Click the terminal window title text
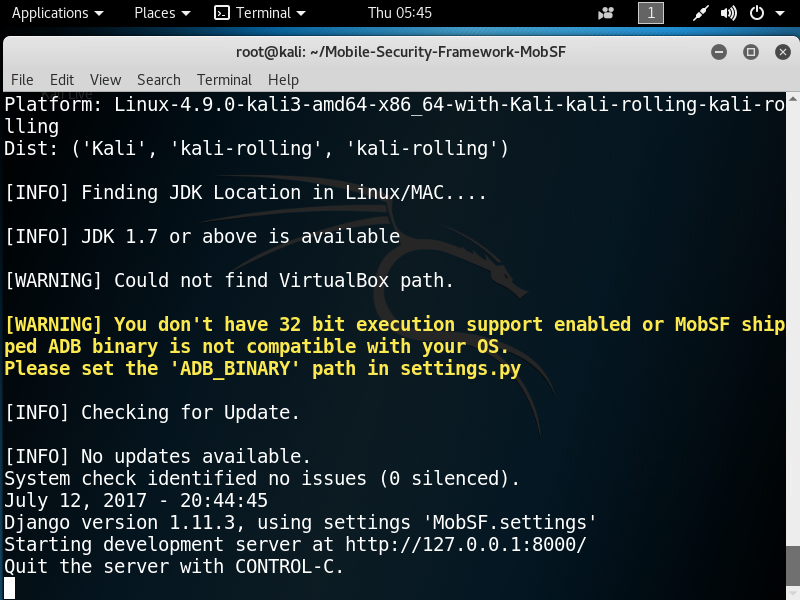800x600 pixels. click(x=401, y=52)
